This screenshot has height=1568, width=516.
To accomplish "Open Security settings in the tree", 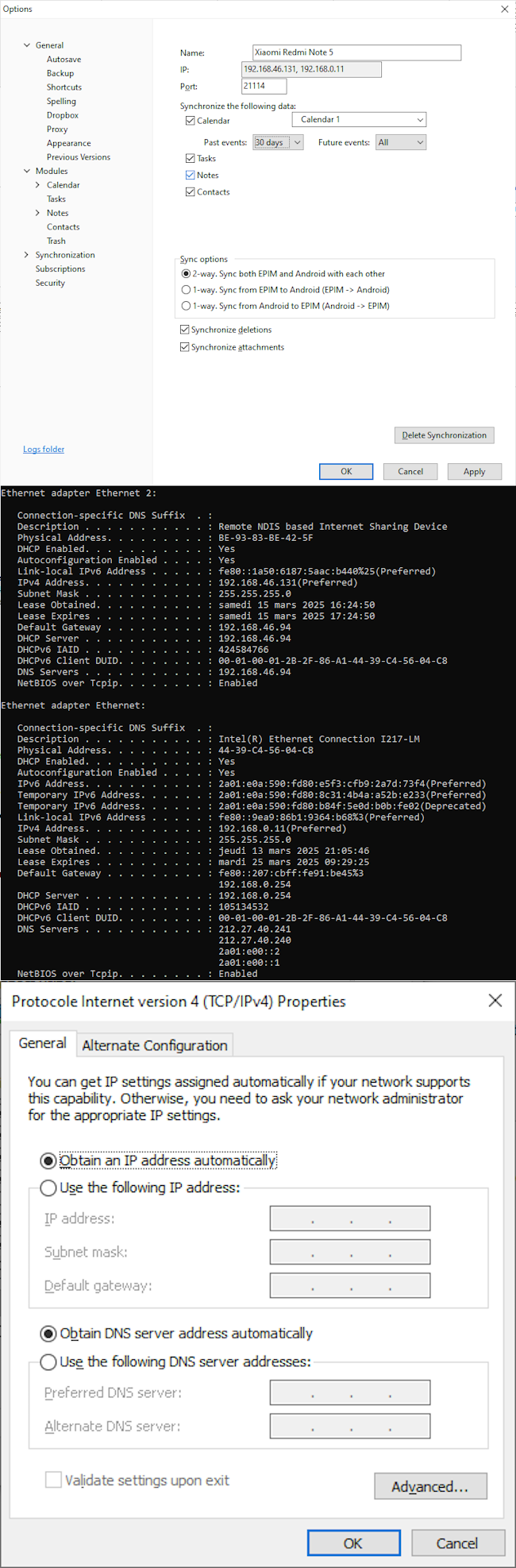I will 50,283.
